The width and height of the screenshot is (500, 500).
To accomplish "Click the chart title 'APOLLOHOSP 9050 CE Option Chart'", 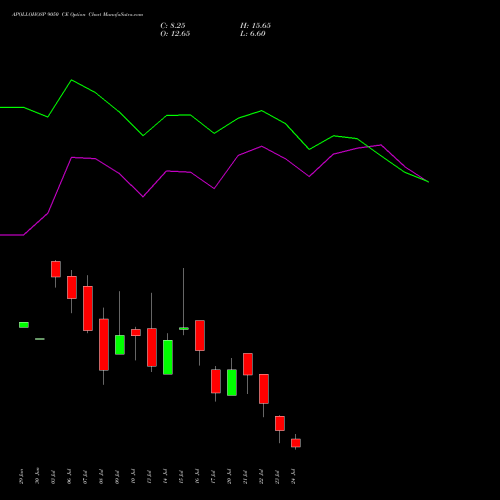I will tap(56, 15).
